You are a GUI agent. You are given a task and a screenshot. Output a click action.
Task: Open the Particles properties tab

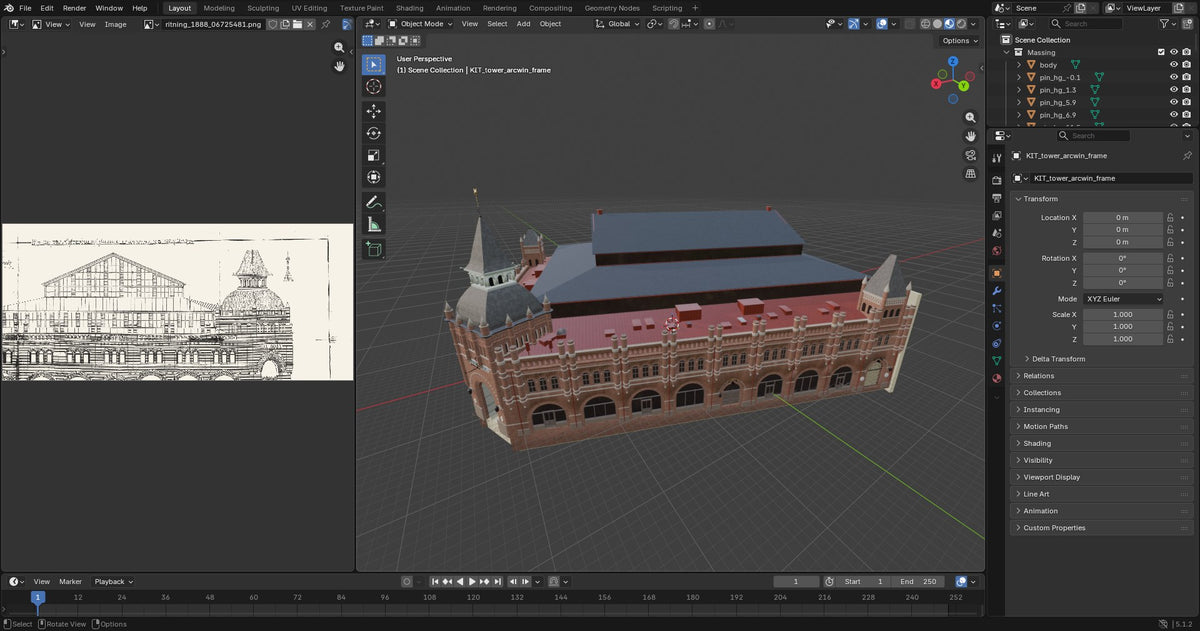[996, 308]
